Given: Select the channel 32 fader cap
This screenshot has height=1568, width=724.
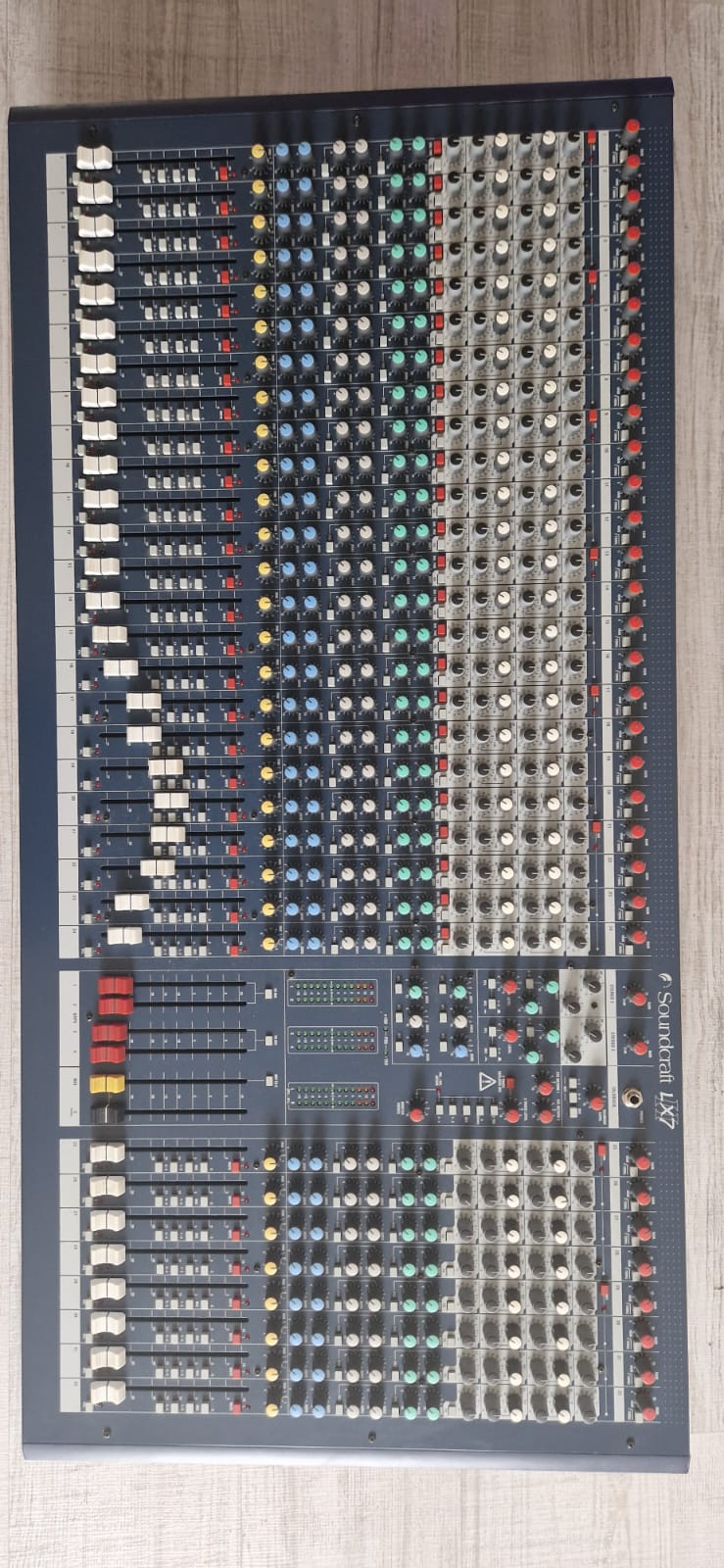Looking at the screenshot, I should click(108, 1393).
